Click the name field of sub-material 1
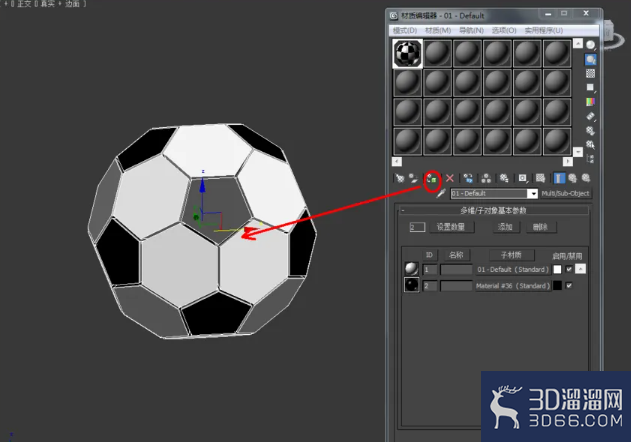 point(456,269)
